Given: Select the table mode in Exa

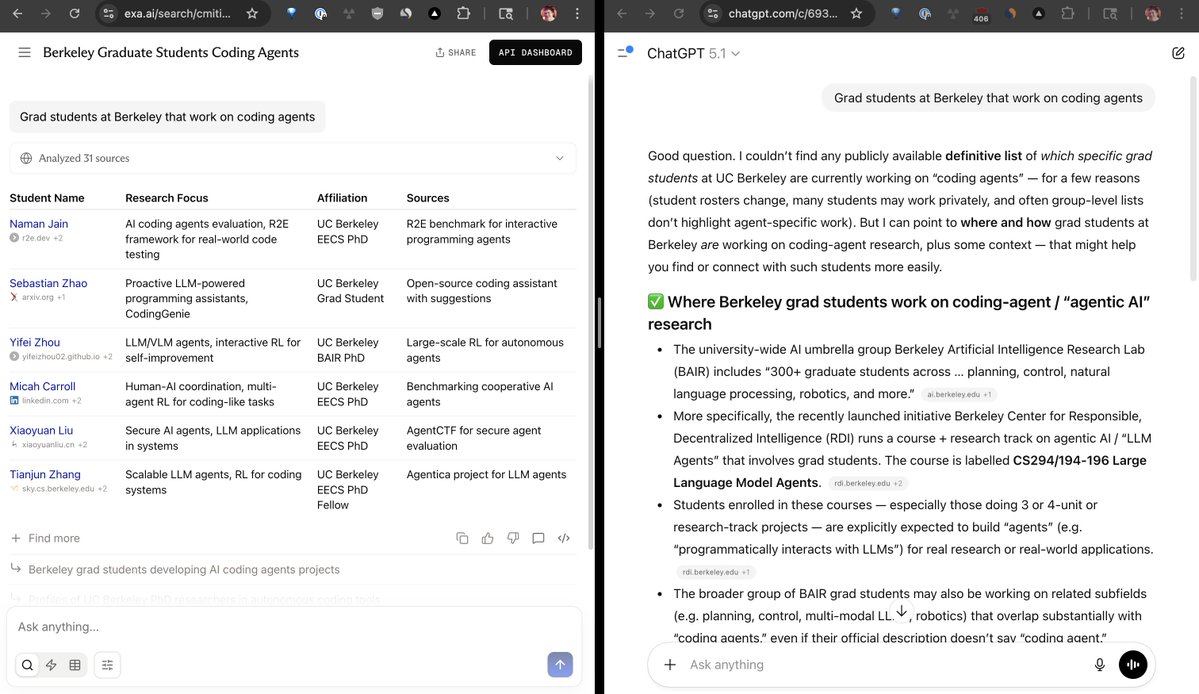Looking at the screenshot, I should pos(75,665).
